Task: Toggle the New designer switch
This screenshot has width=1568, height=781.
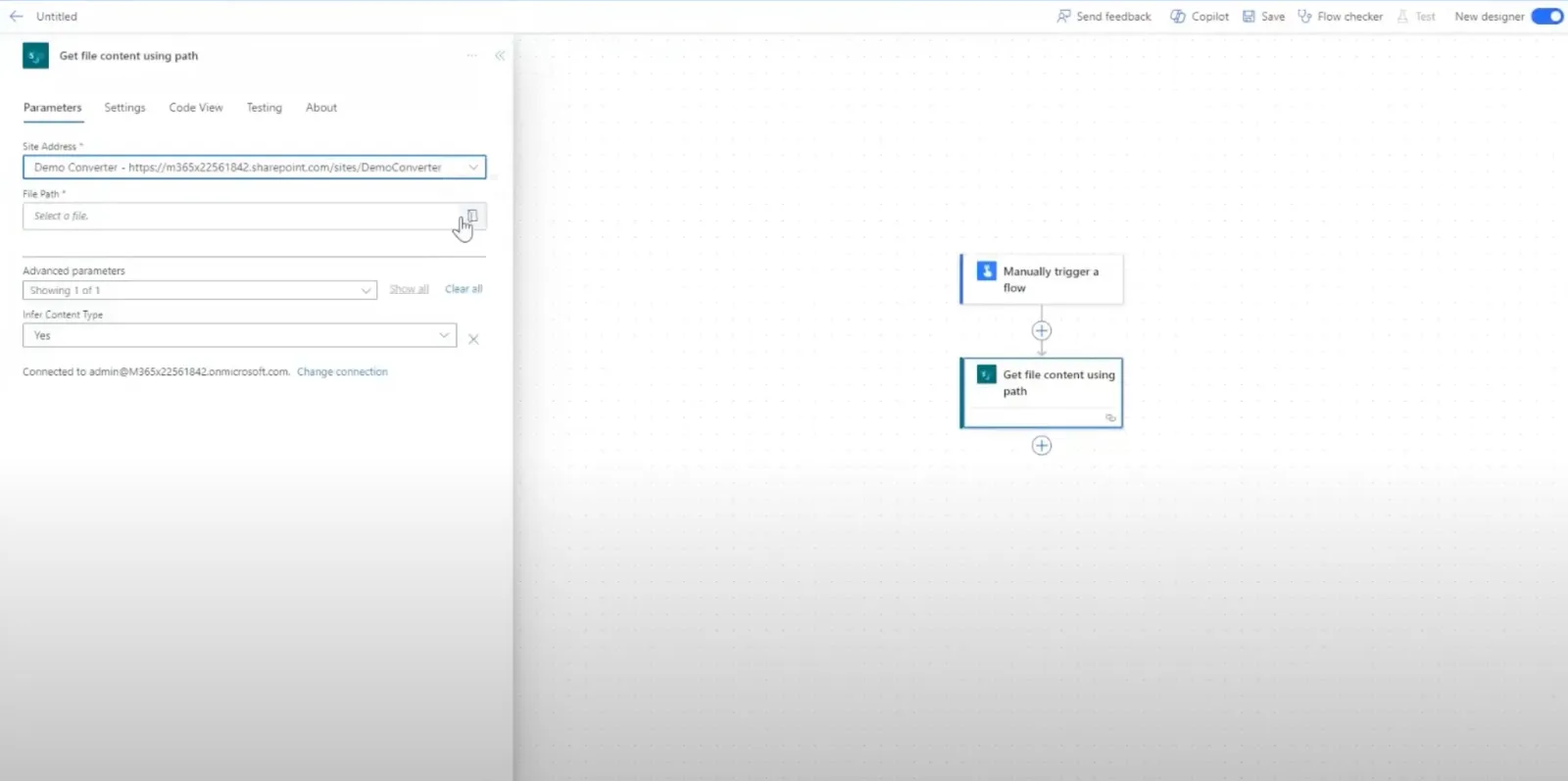Action: (1547, 17)
